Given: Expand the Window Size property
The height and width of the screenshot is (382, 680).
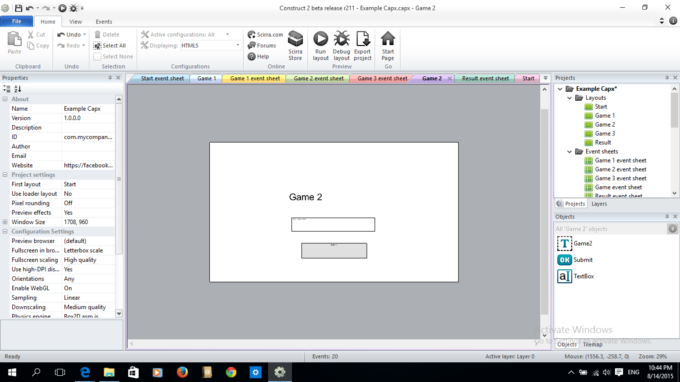Looking at the screenshot, I should pyautogui.click(x=5, y=222).
